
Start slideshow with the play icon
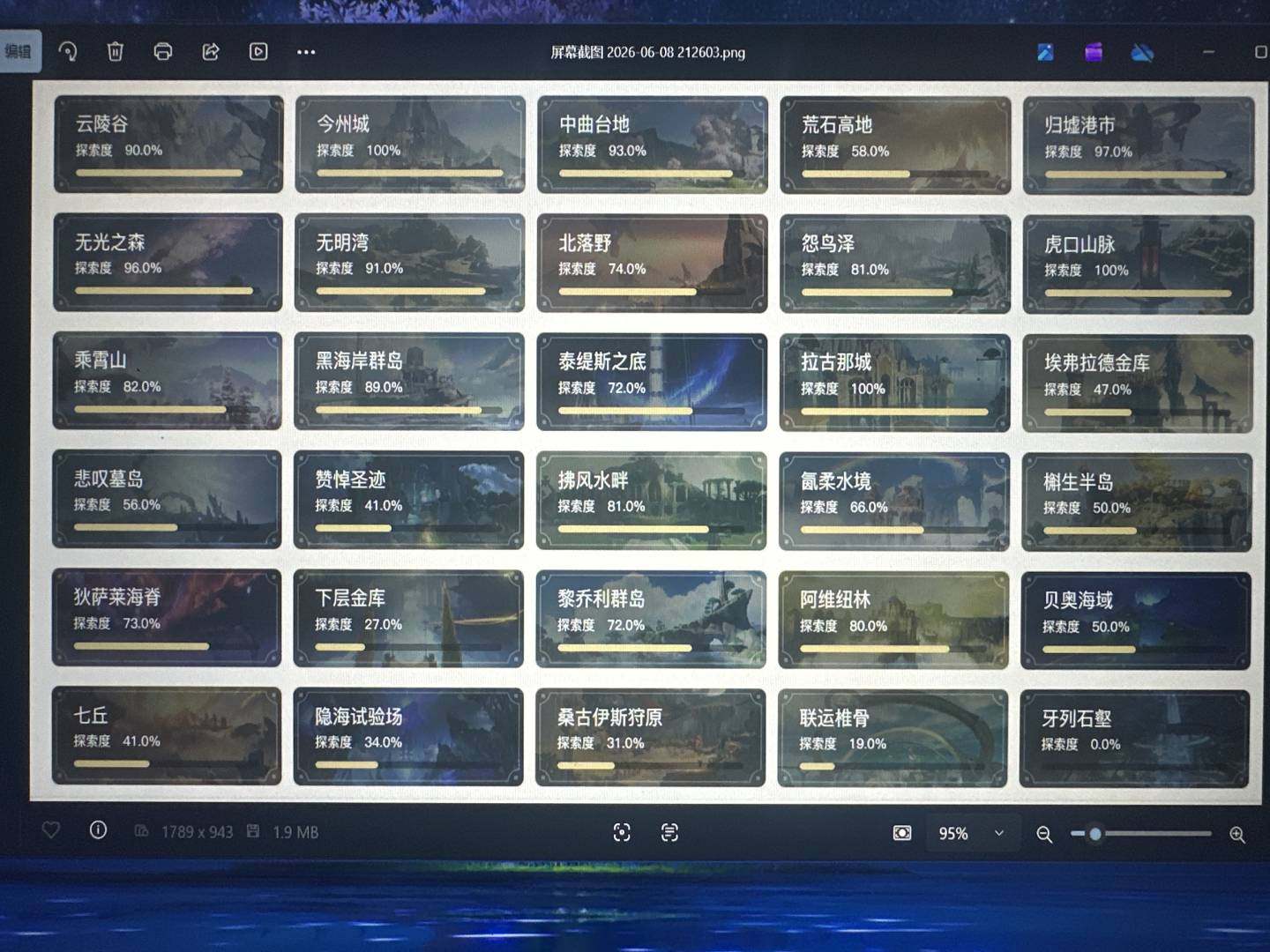[x=258, y=51]
